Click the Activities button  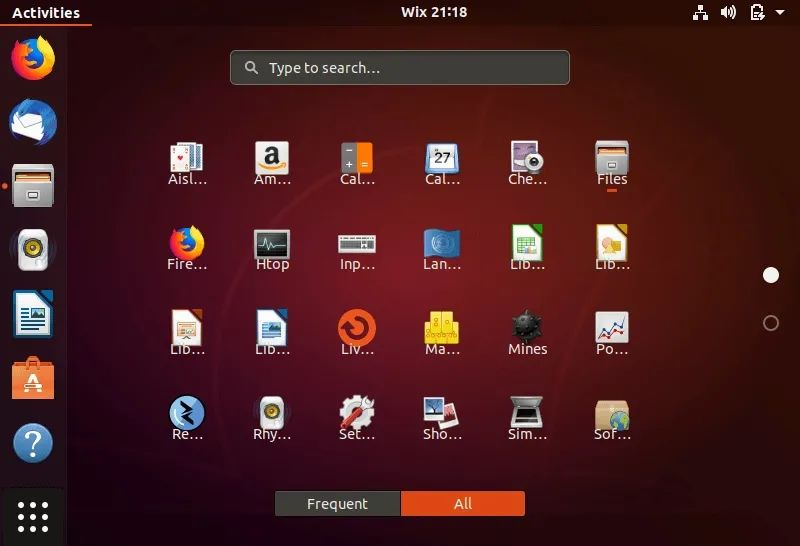click(x=46, y=13)
